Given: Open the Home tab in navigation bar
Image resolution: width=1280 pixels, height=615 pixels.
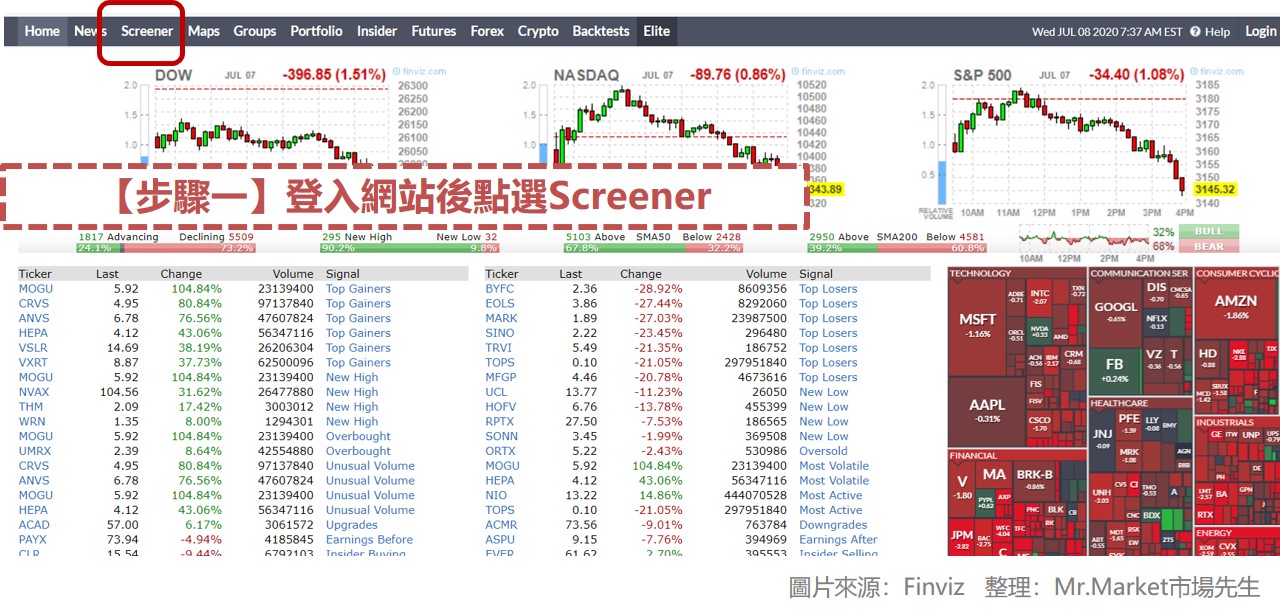Looking at the screenshot, I should (42, 31).
